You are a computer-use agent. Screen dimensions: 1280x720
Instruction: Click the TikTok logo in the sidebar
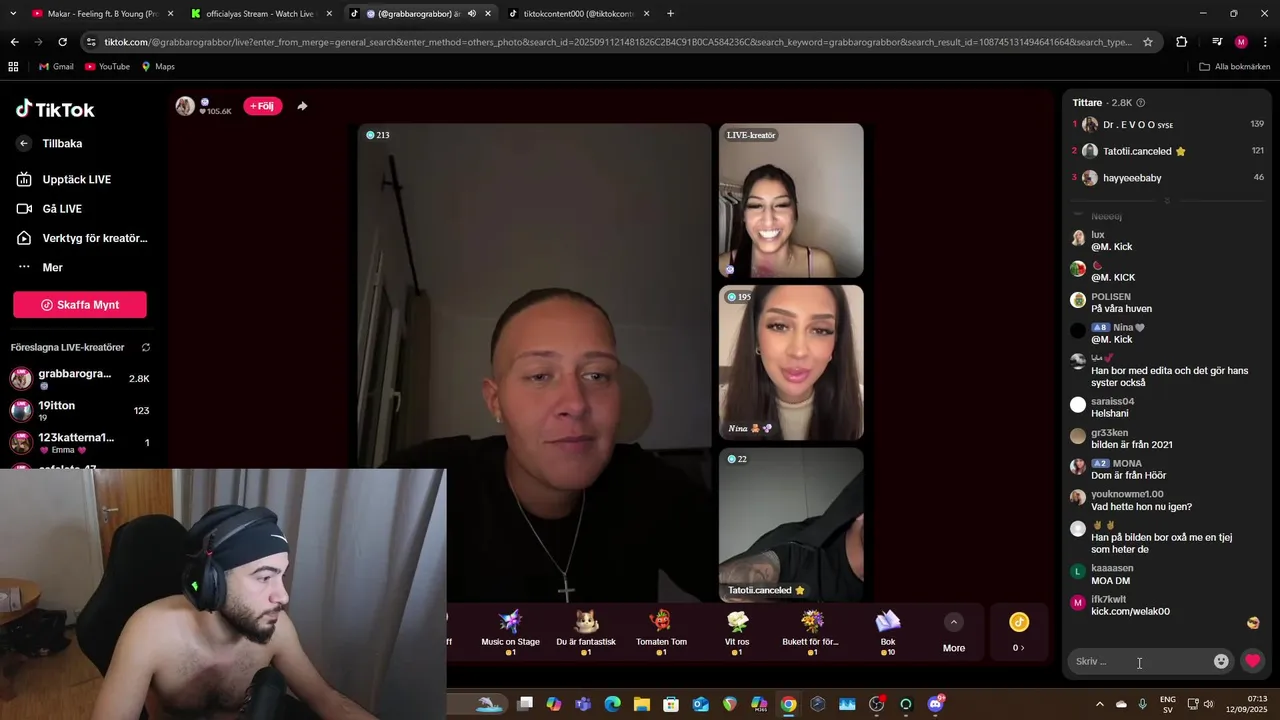[x=55, y=109]
